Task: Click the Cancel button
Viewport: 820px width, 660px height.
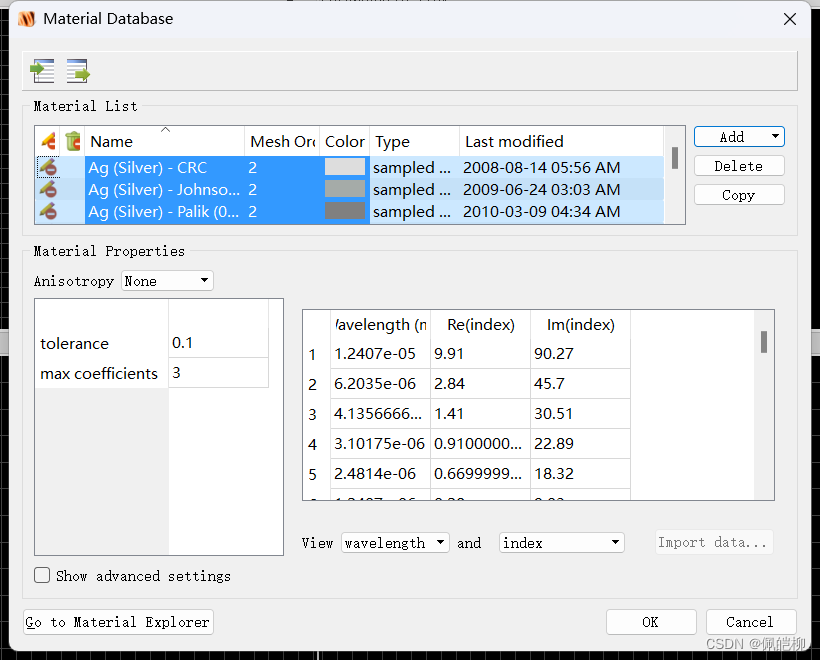Action: pyautogui.click(x=751, y=622)
